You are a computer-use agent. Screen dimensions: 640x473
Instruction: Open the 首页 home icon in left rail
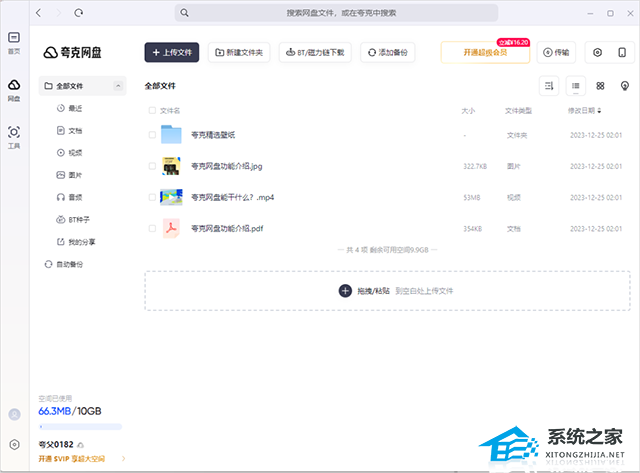pos(14,40)
